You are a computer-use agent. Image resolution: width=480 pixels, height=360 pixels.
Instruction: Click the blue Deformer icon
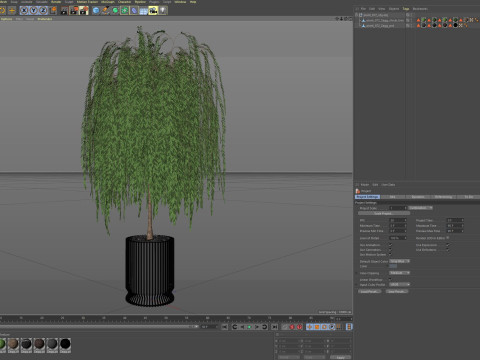tap(134, 10)
